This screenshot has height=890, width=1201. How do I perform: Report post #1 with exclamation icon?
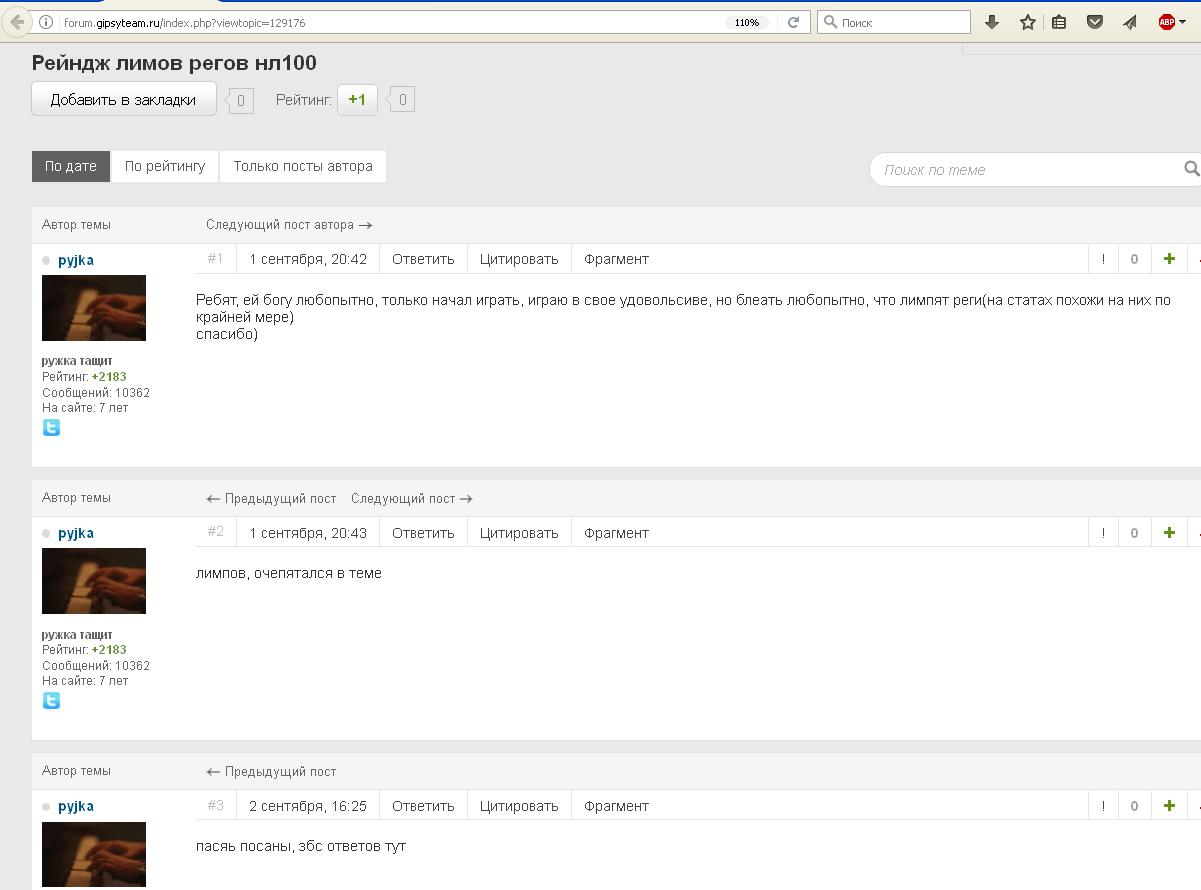click(x=1103, y=259)
